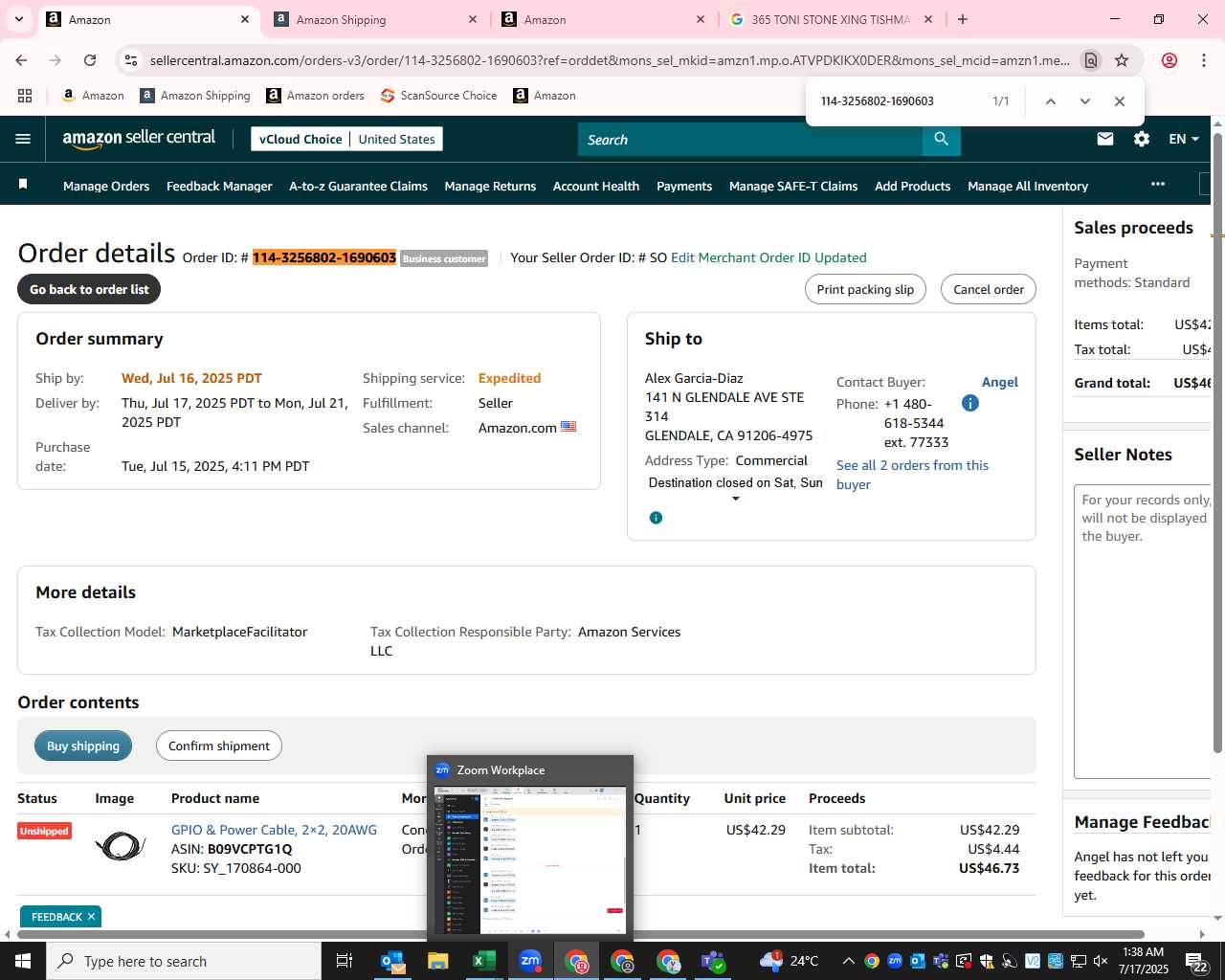
Task: Show hidden system tray icons chevron
Action: pyautogui.click(x=848, y=961)
